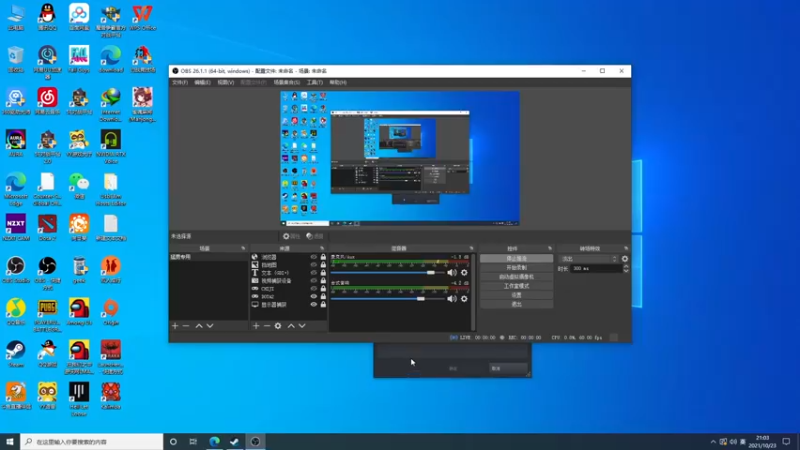The width and height of the screenshot is (800, 450).
Task: Open WPS Office desktop shortcut
Action: (x=142, y=17)
